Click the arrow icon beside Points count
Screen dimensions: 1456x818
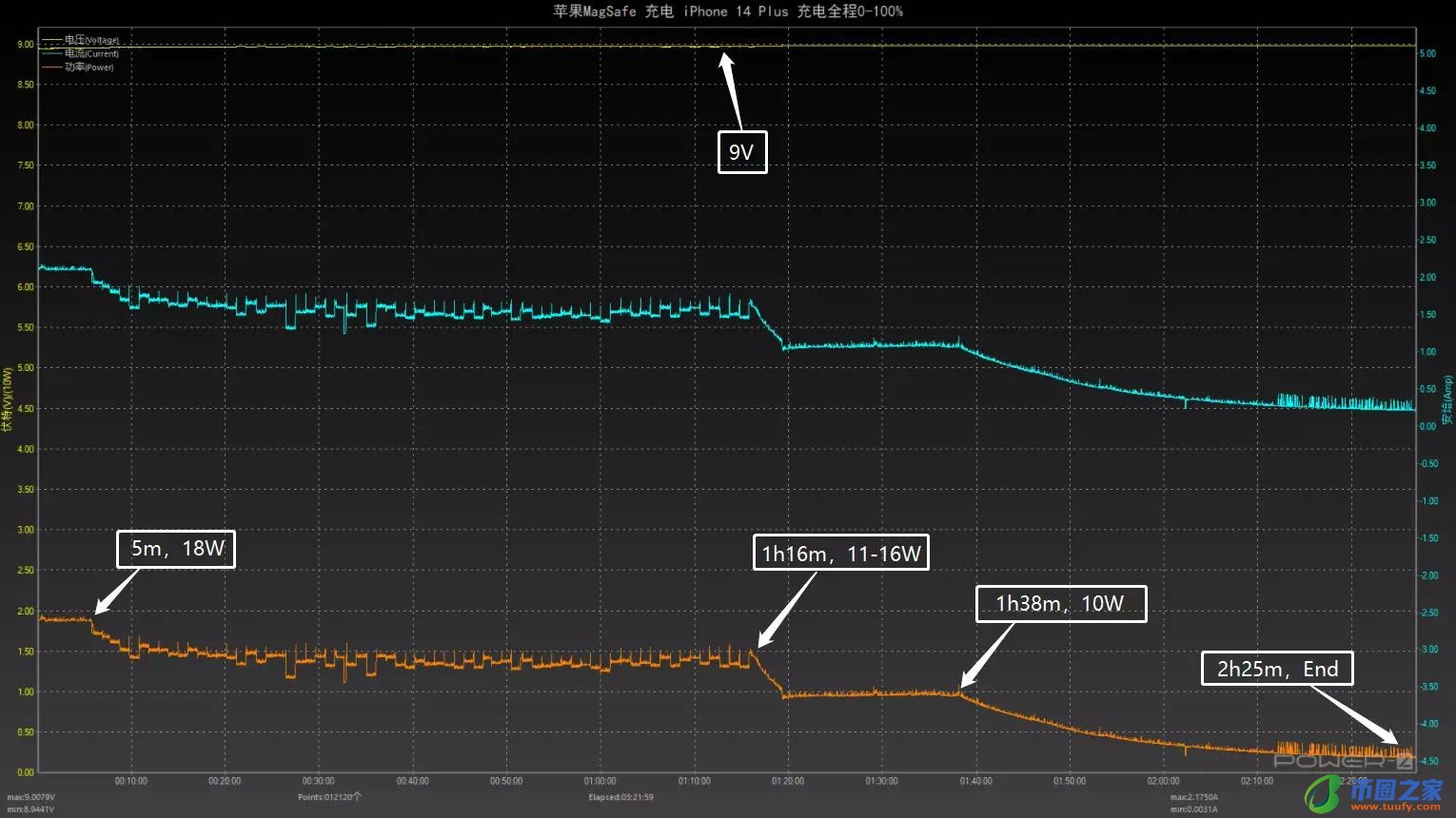(357, 797)
